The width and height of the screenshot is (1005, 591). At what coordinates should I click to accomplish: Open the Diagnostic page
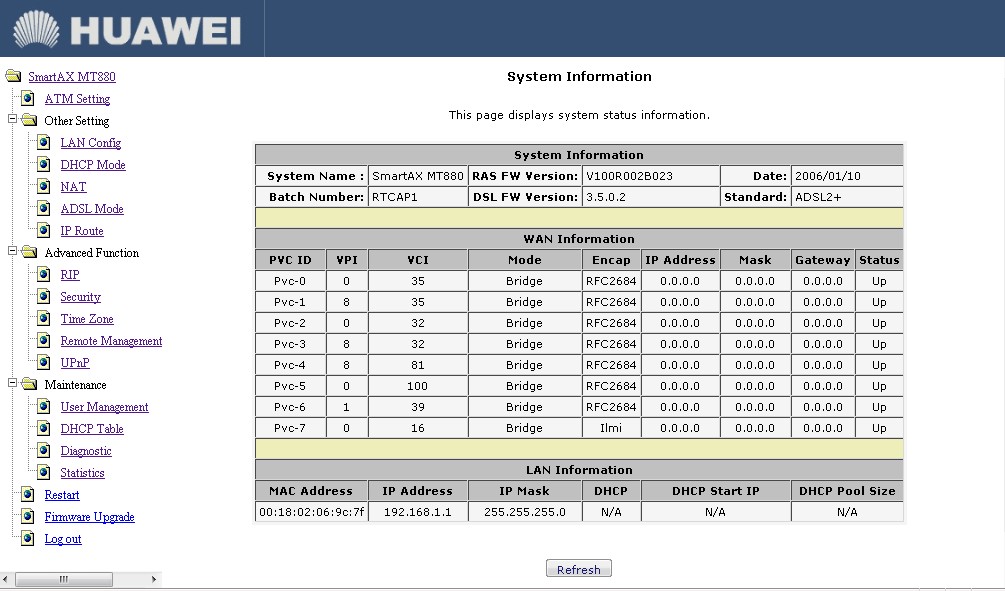click(86, 451)
